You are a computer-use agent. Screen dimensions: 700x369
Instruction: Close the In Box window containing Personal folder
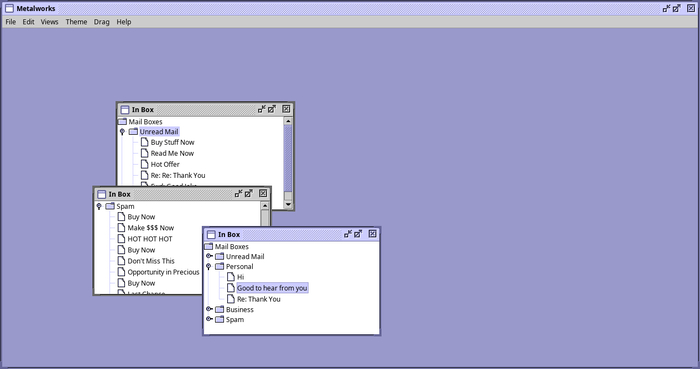coord(372,234)
